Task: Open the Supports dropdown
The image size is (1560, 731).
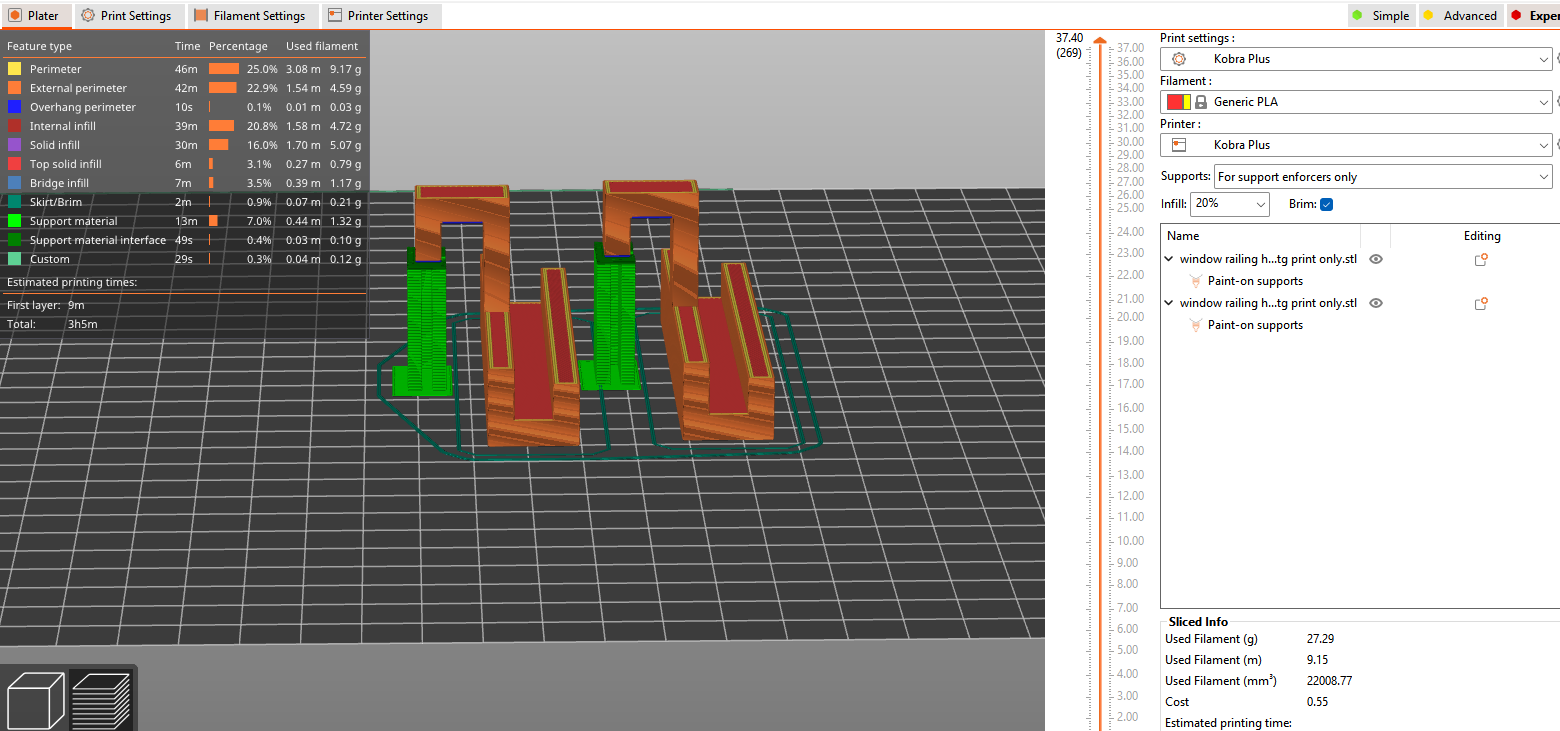Action: 1382,176
